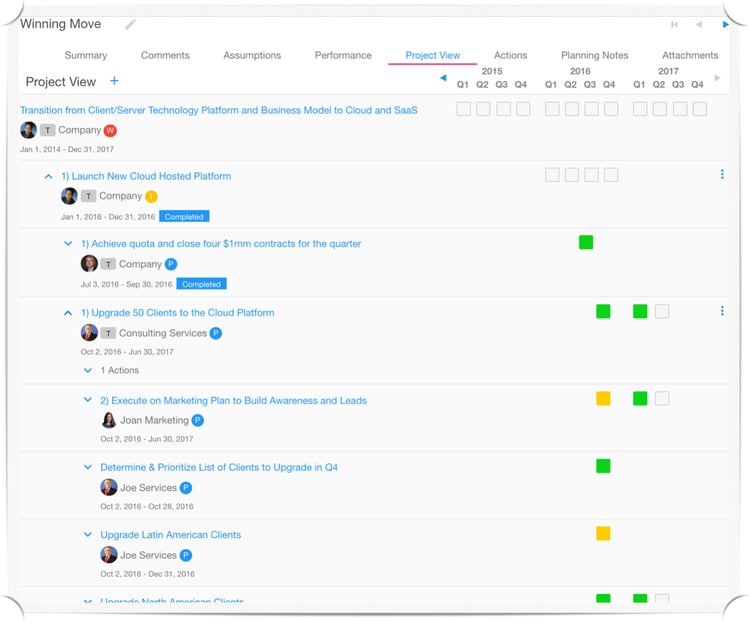This screenshot has width=750, height=623.
Task: Collapse Upgrade 50 Clients chevron
Action: click(68, 313)
